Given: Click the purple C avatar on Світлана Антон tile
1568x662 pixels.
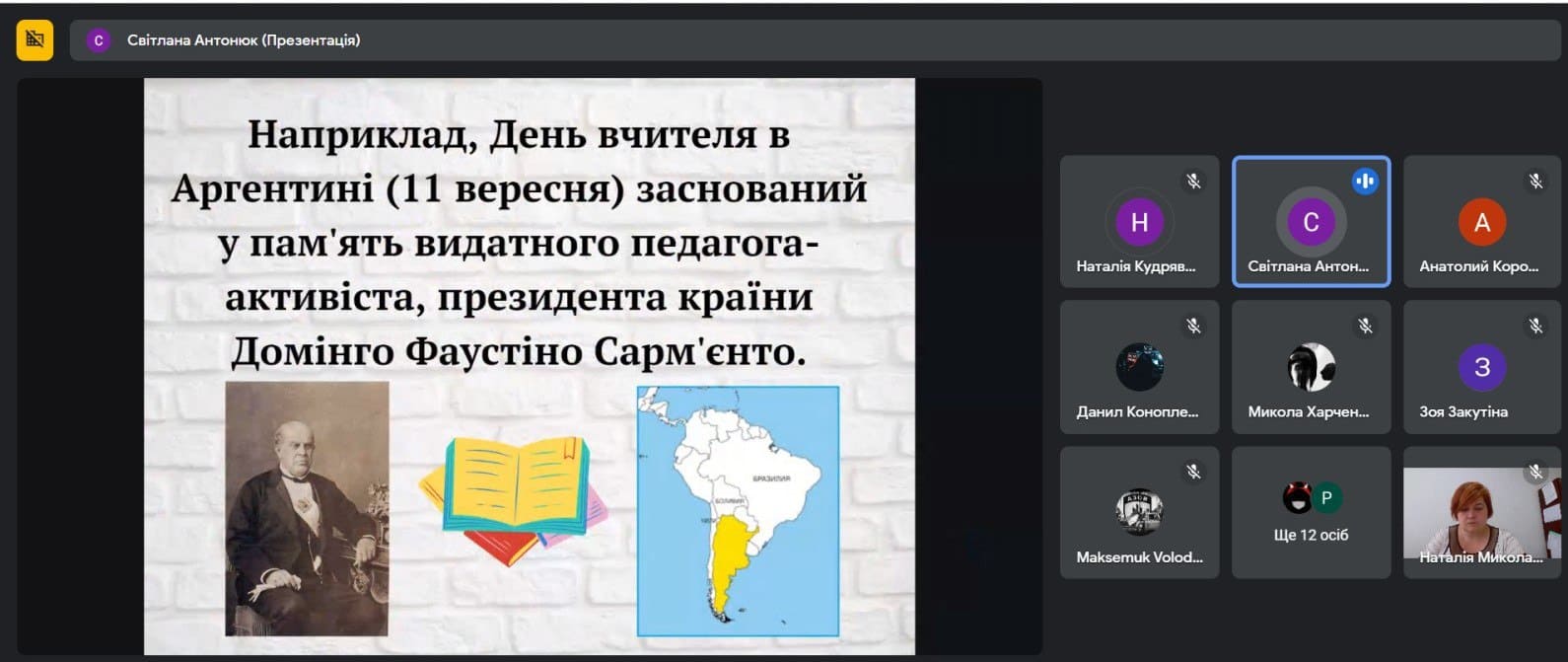Looking at the screenshot, I should (1311, 222).
